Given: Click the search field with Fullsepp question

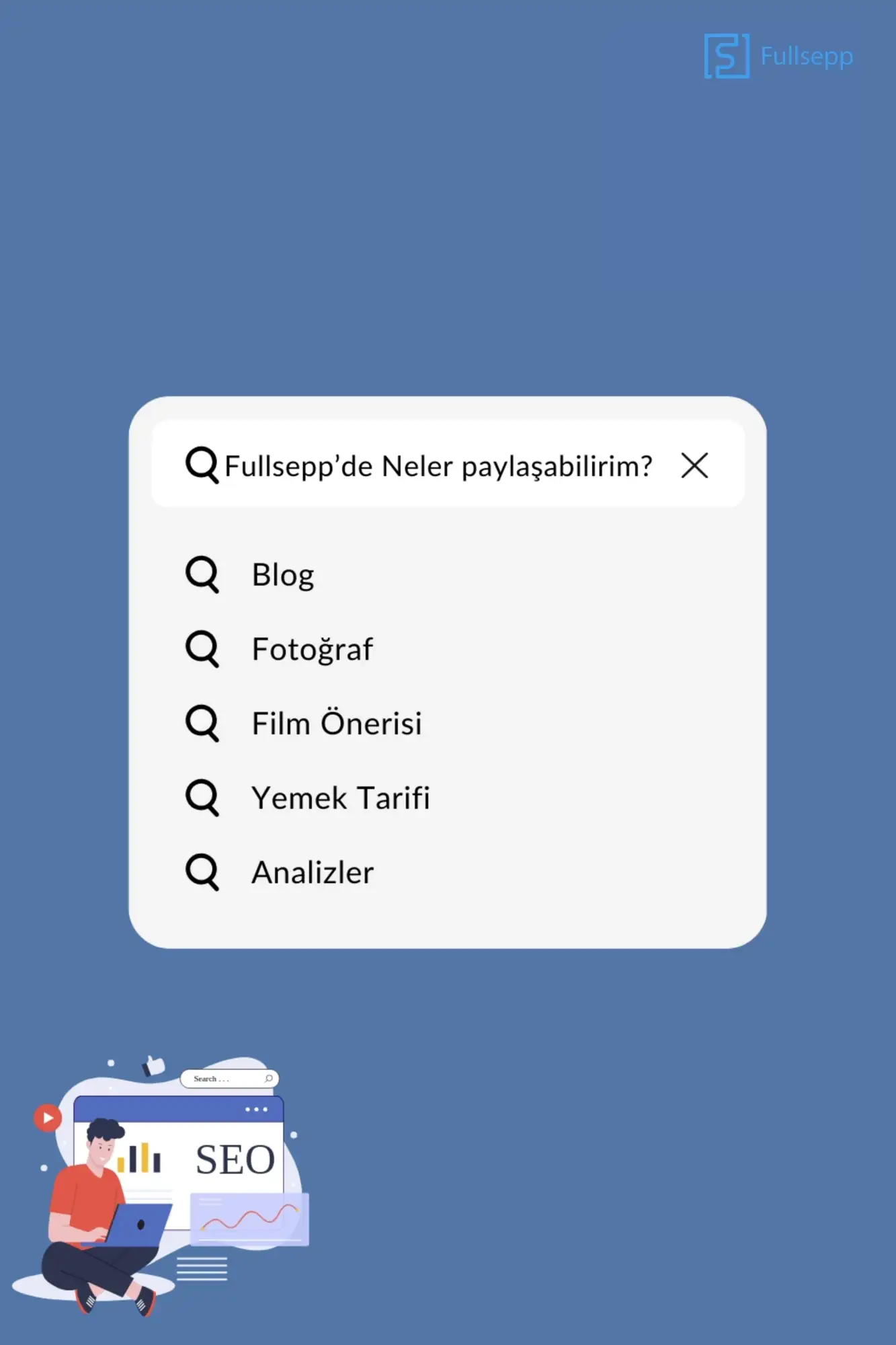Looking at the screenshot, I should pyautogui.click(x=438, y=466).
